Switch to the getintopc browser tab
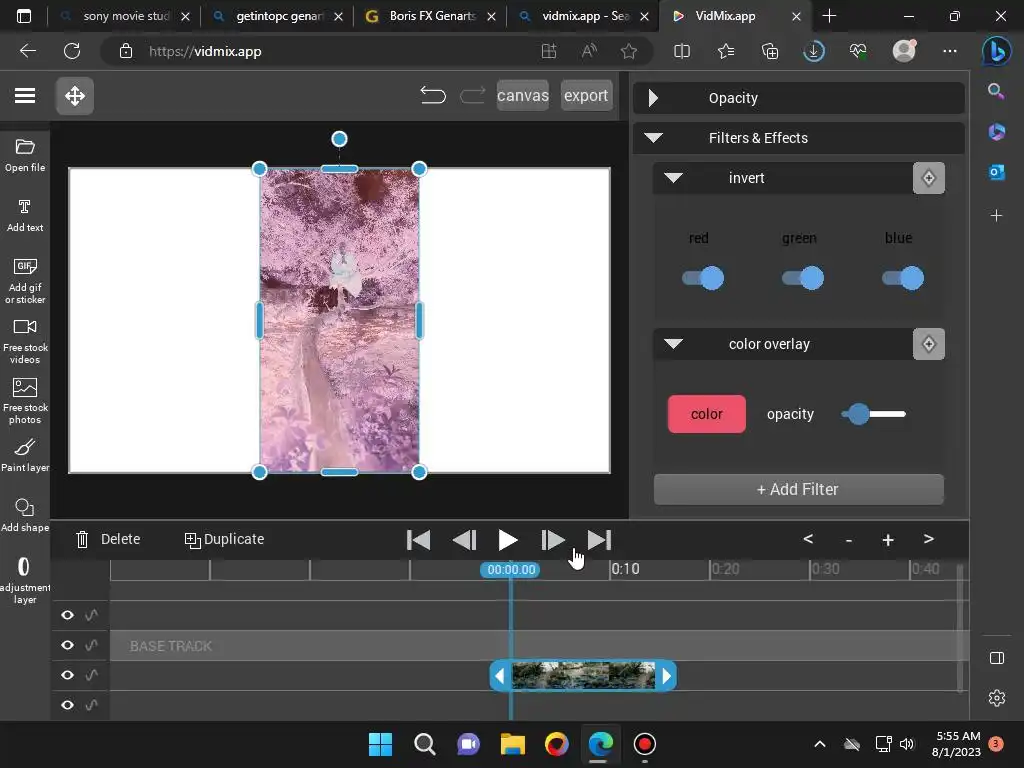 [275, 16]
